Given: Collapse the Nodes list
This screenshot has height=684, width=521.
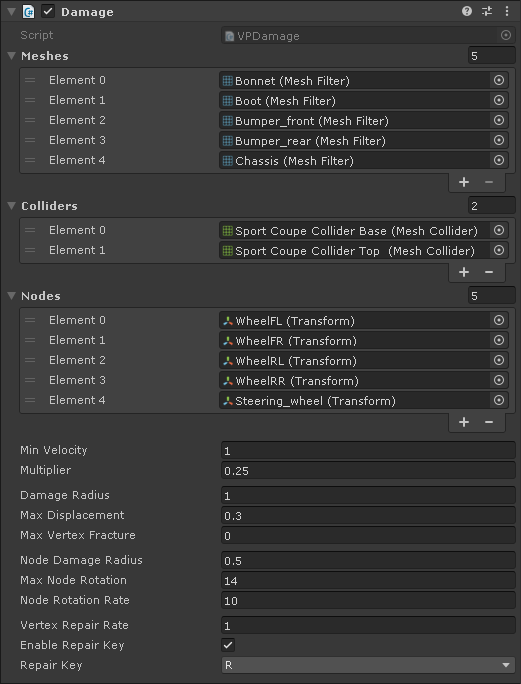Looking at the screenshot, I should 12,296.
